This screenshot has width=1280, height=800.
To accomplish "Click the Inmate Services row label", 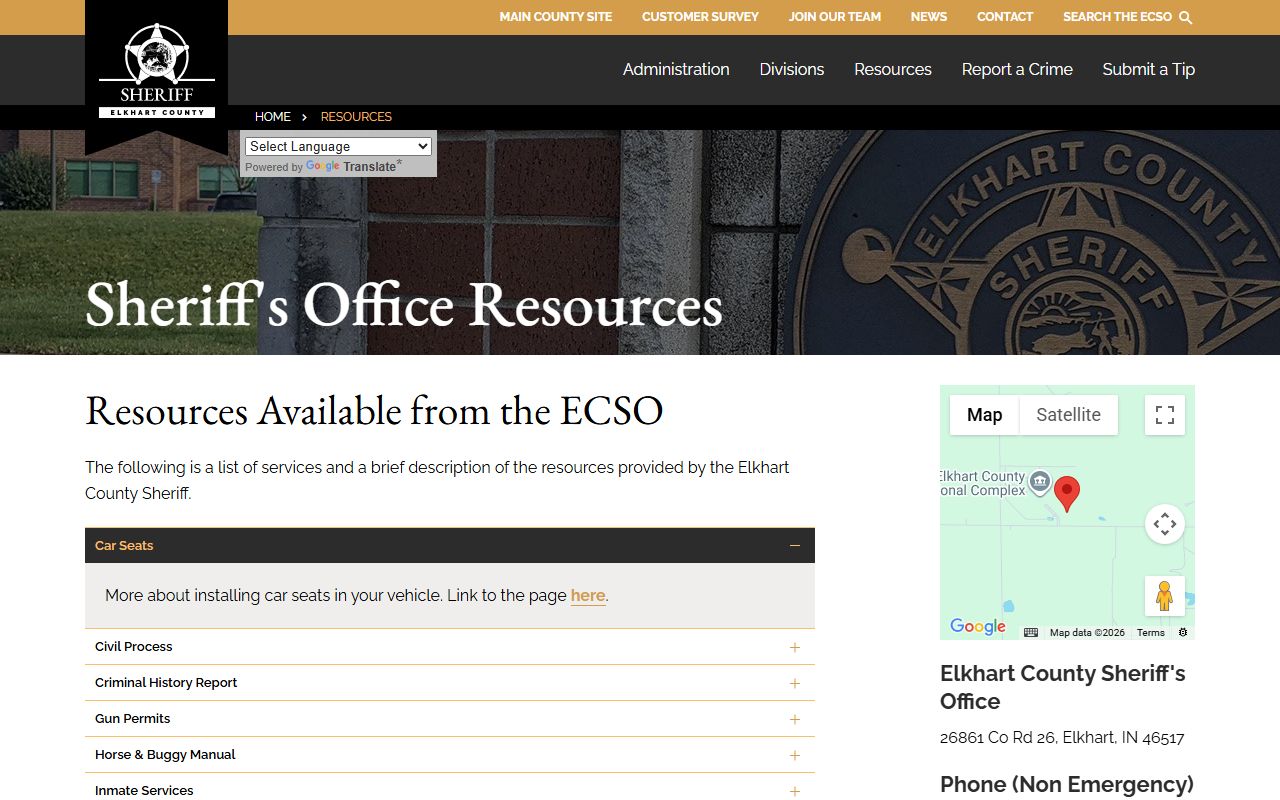I will pyautogui.click(x=144, y=791).
